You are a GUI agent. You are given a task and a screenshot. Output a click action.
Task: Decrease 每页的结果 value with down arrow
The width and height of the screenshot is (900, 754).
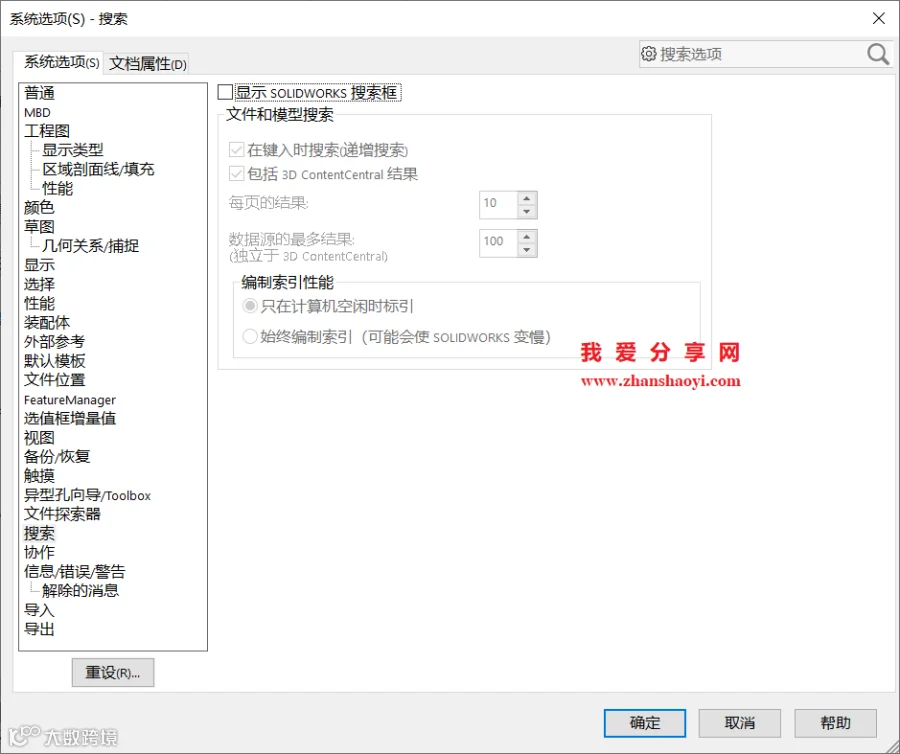coord(527,212)
